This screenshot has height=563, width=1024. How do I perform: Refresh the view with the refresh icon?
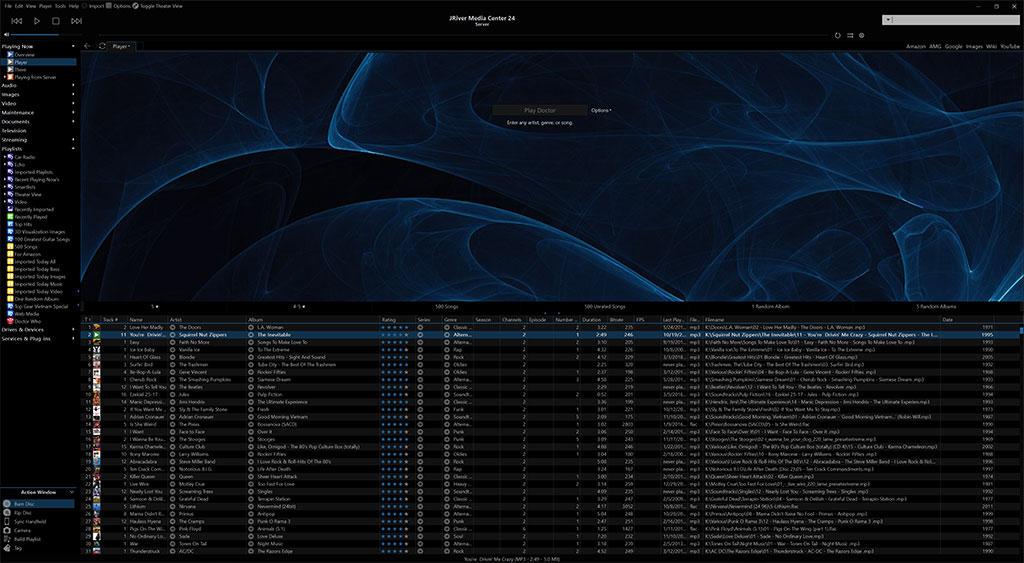click(x=102, y=46)
